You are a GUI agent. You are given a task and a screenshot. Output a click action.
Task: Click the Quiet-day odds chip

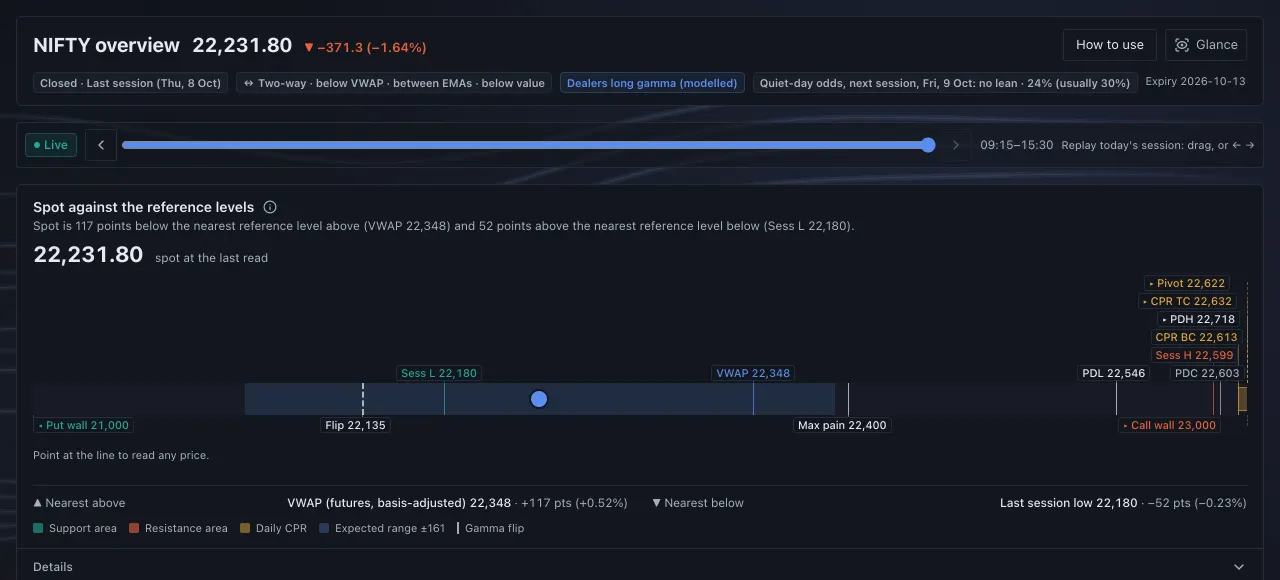point(945,83)
